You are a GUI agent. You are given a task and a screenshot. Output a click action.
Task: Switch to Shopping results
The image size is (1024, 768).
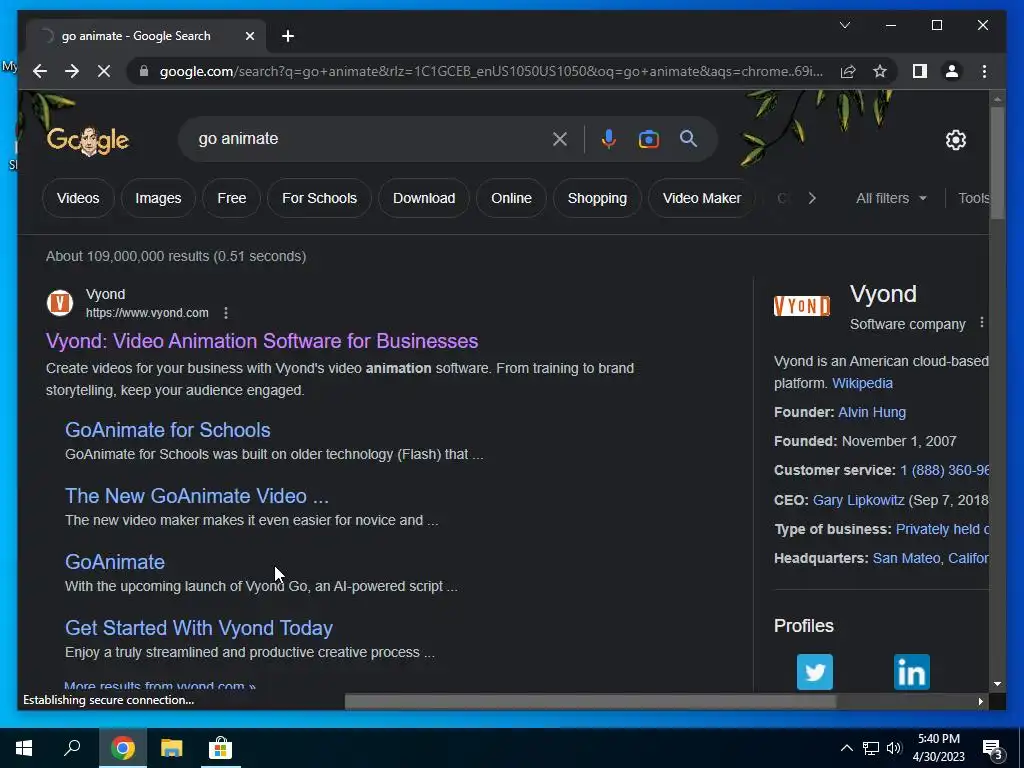(x=597, y=198)
